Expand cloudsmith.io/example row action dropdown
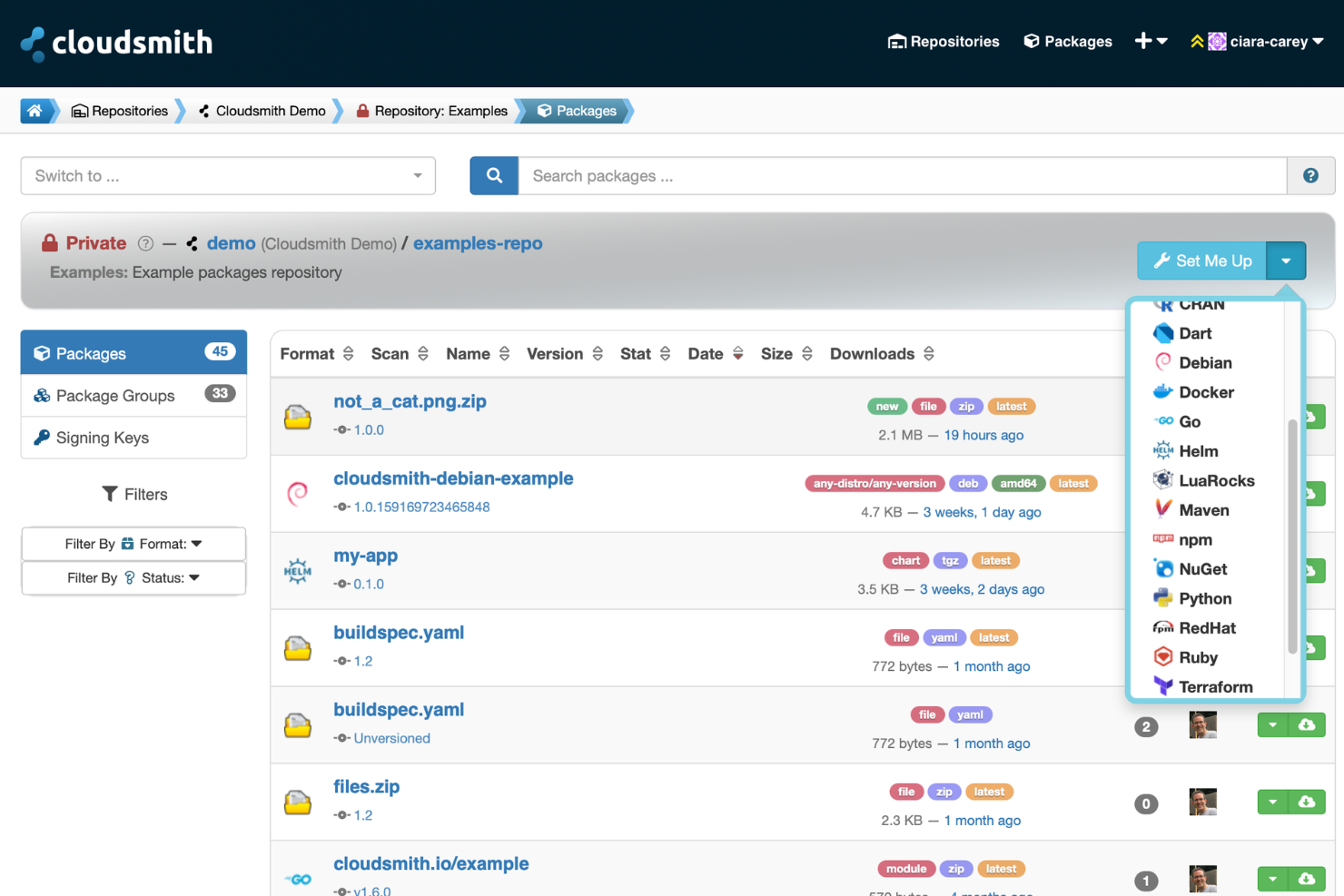1344x896 pixels. (1272, 879)
